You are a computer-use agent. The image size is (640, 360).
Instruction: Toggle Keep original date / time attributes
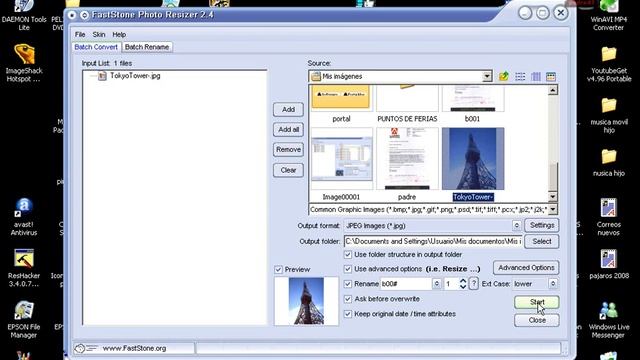pyautogui.click(x=348, y=313)
